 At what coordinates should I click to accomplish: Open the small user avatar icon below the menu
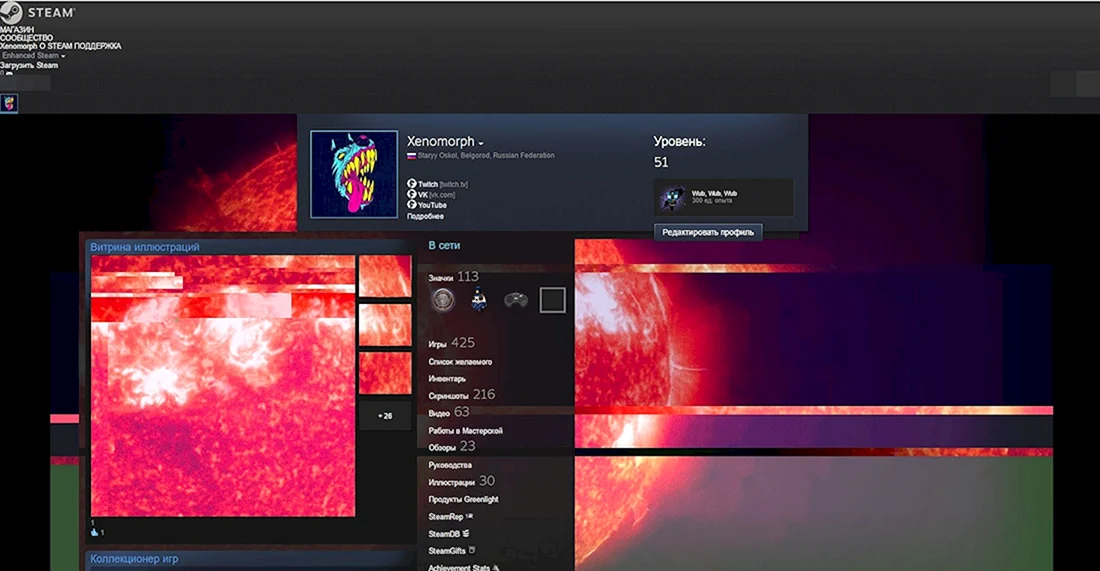[x=9, y=103]
